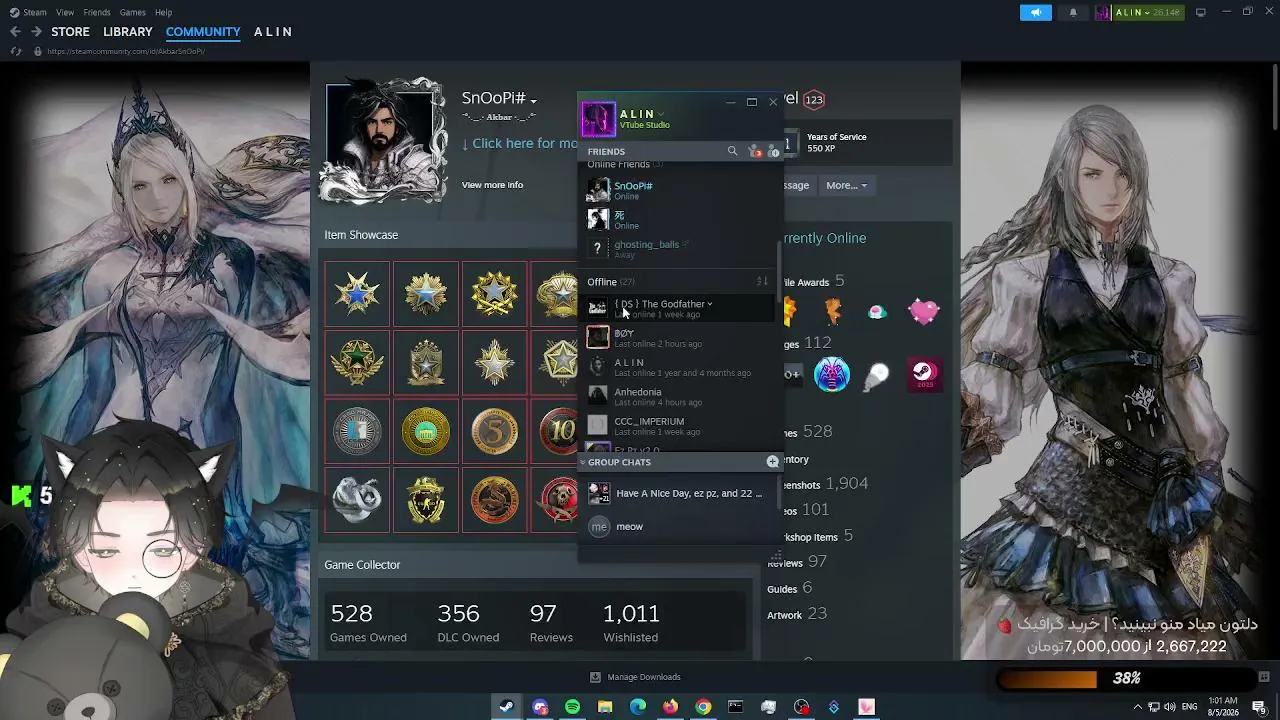1280x720 pixels.
Task: View the Steam 2025 badge
Action: (924, 374)
